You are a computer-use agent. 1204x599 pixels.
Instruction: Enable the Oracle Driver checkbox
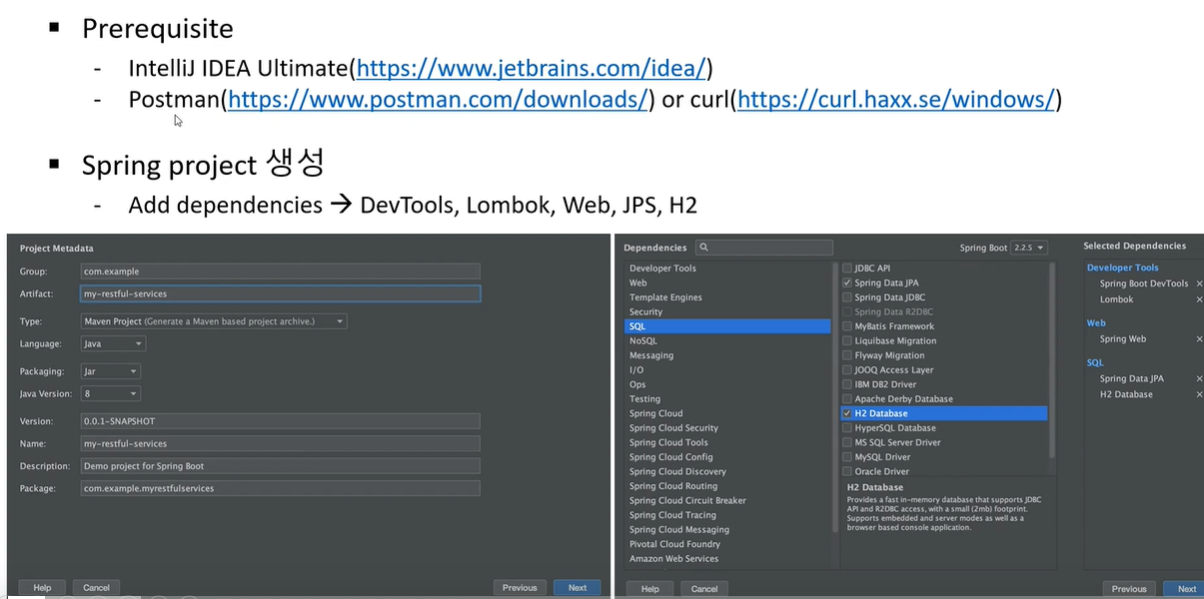click(x=847, y=471)
